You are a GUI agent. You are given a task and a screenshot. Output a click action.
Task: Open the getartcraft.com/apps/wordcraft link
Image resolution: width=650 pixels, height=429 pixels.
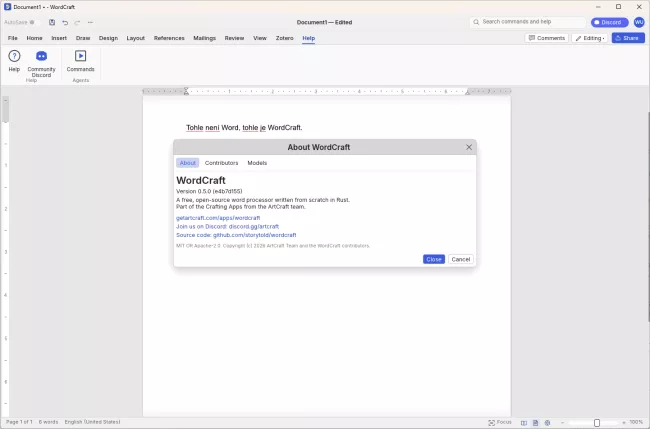218,218
